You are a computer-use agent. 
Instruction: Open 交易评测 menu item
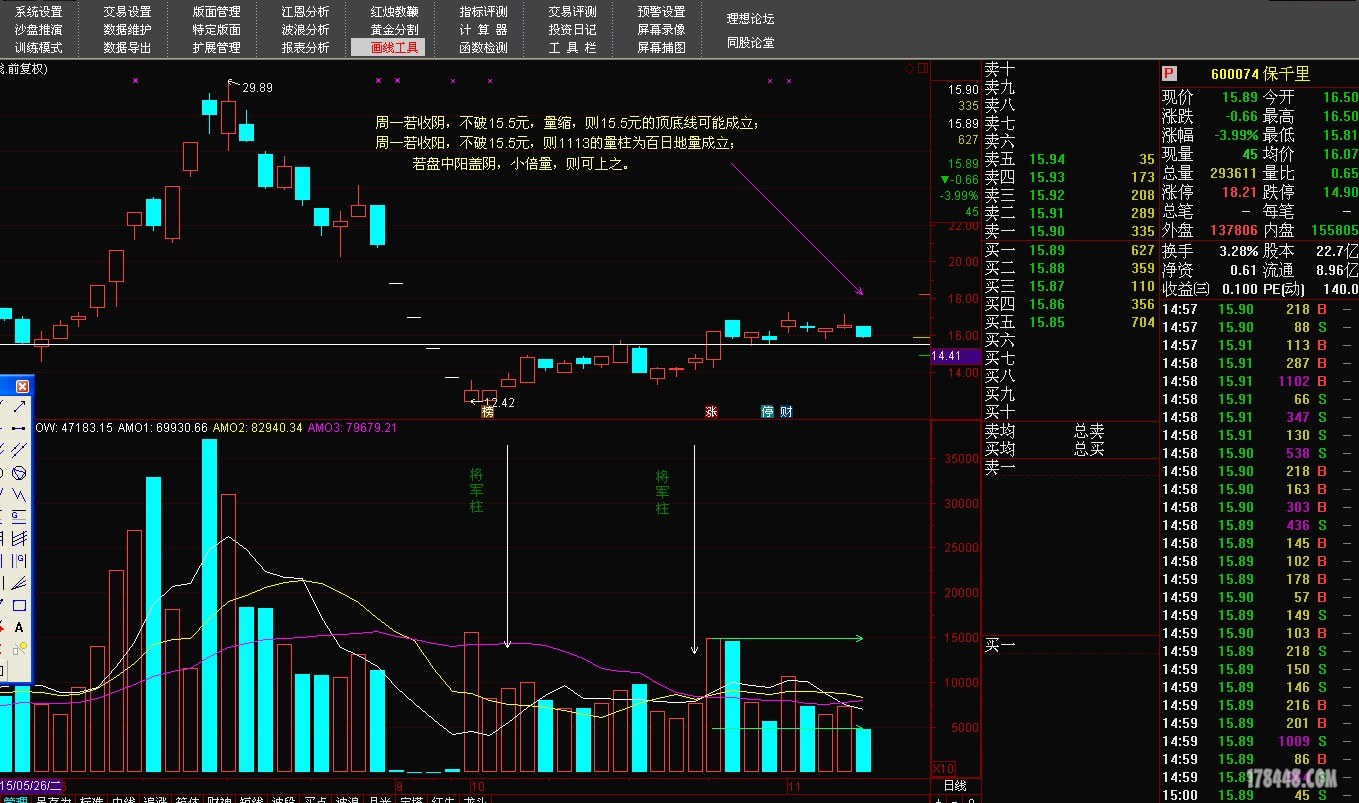[573, 12]
